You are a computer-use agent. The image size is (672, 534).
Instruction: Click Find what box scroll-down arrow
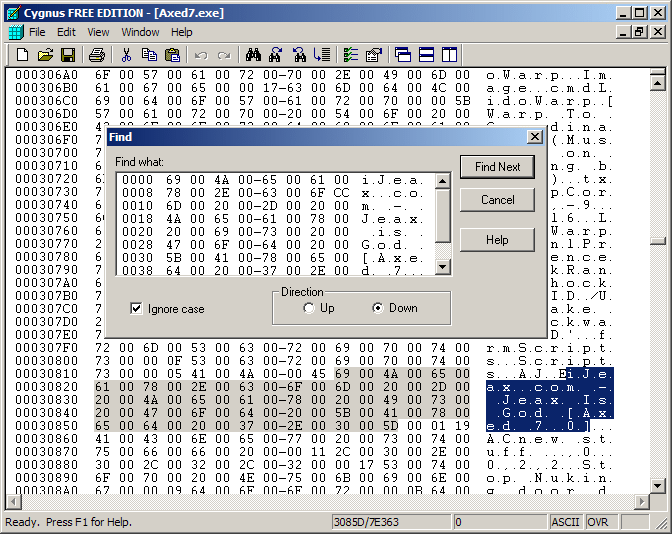click(443, 267)
